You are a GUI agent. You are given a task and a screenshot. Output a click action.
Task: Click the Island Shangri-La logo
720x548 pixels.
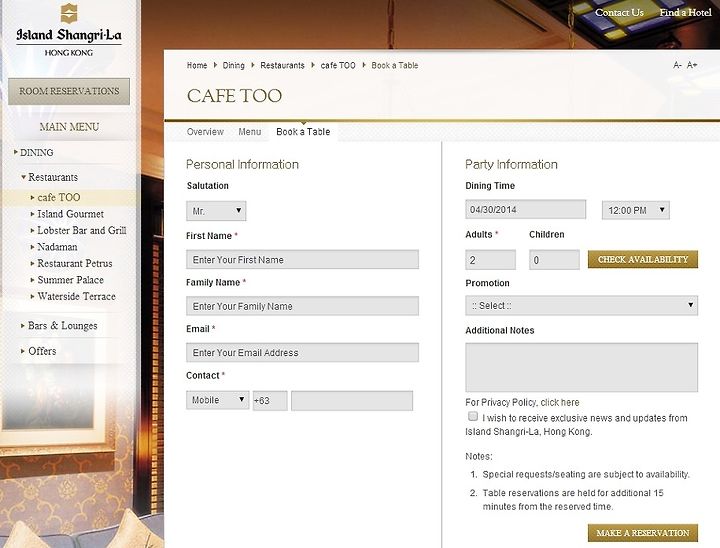pyautogui.click(x=69, y=30)
